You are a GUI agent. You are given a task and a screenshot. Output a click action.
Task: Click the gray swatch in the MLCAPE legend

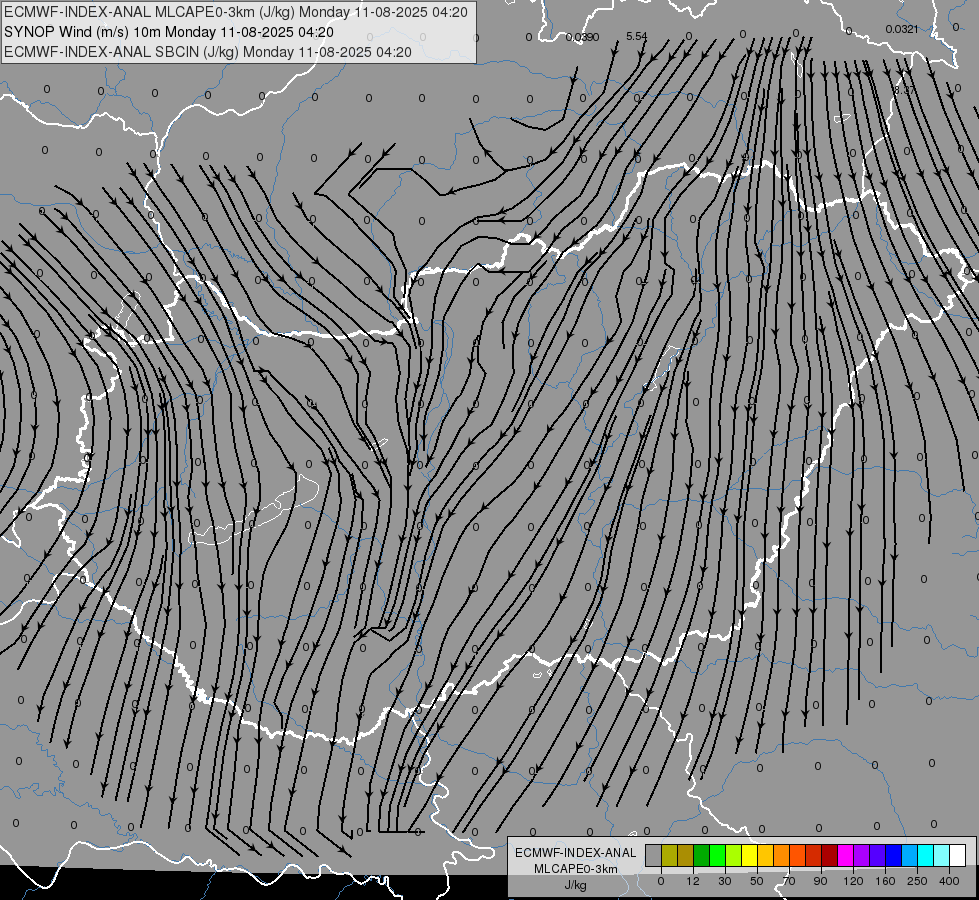654,855
